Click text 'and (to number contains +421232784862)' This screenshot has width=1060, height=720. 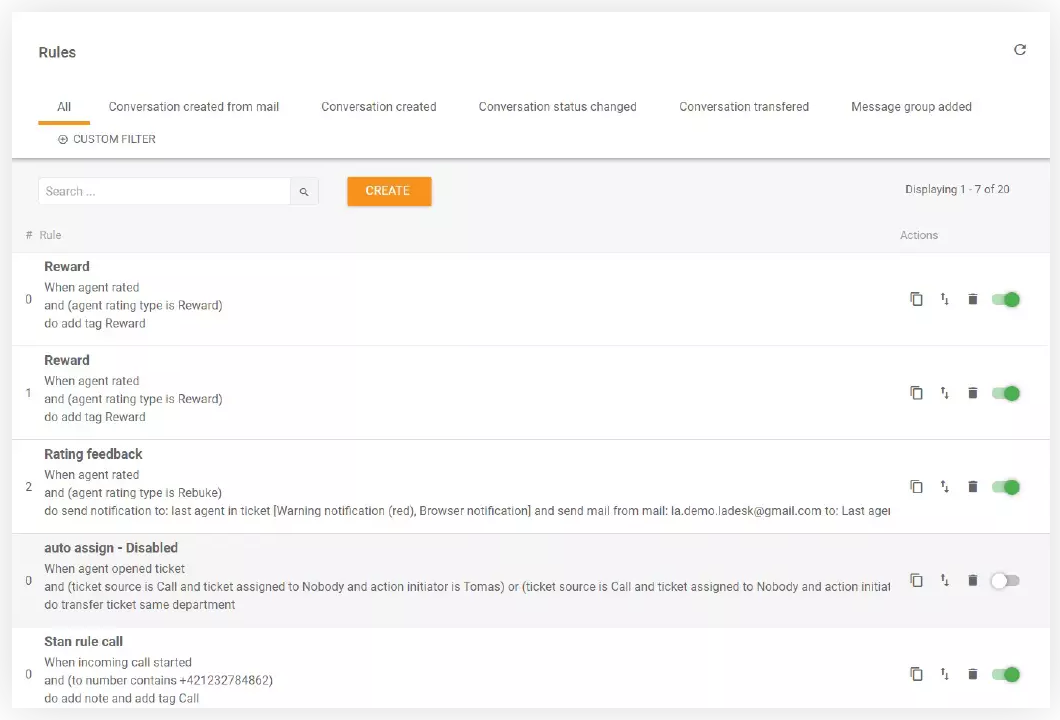pos(159,681)
